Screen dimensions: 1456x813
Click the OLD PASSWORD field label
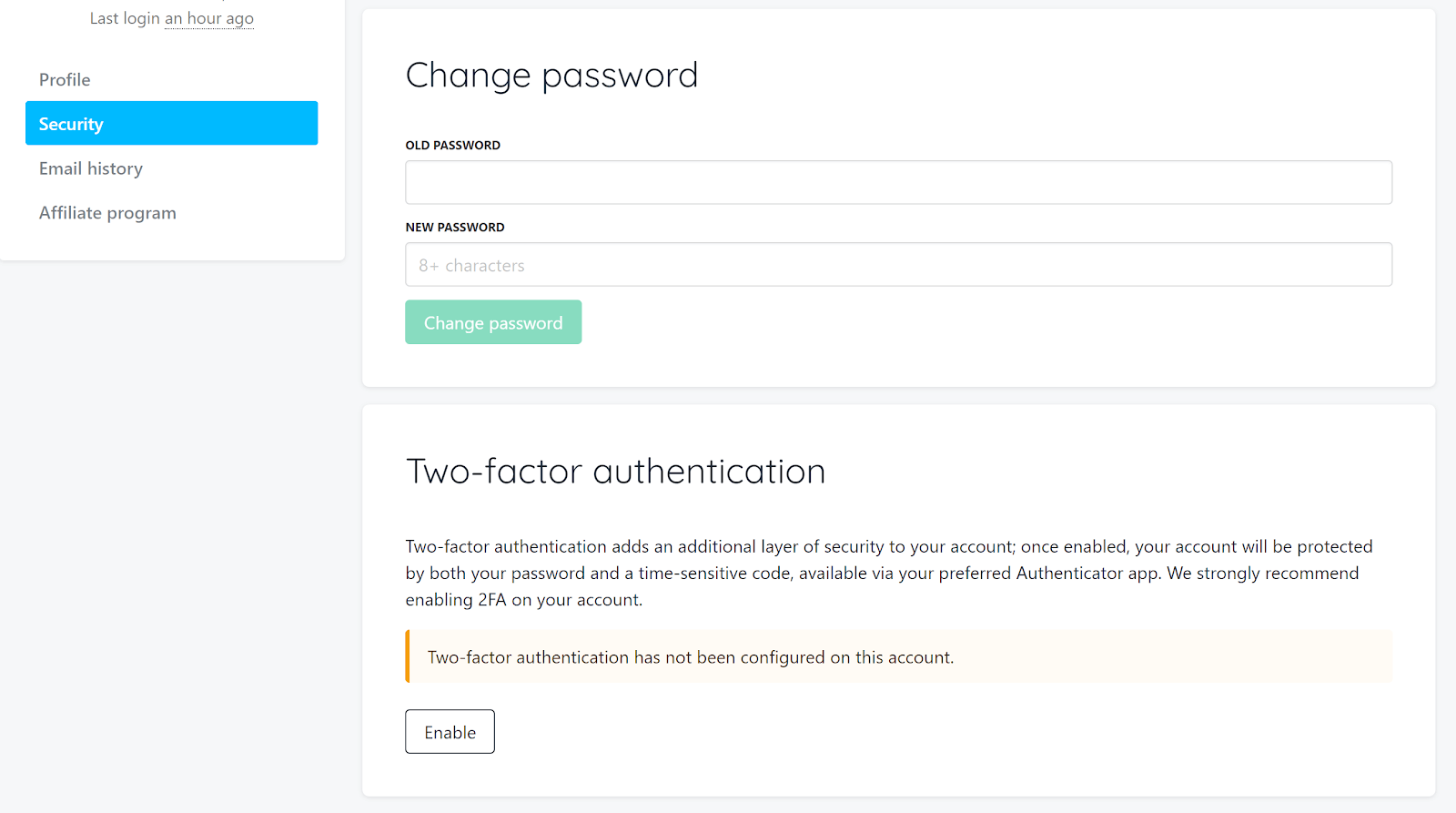click(x=453, y=146)
